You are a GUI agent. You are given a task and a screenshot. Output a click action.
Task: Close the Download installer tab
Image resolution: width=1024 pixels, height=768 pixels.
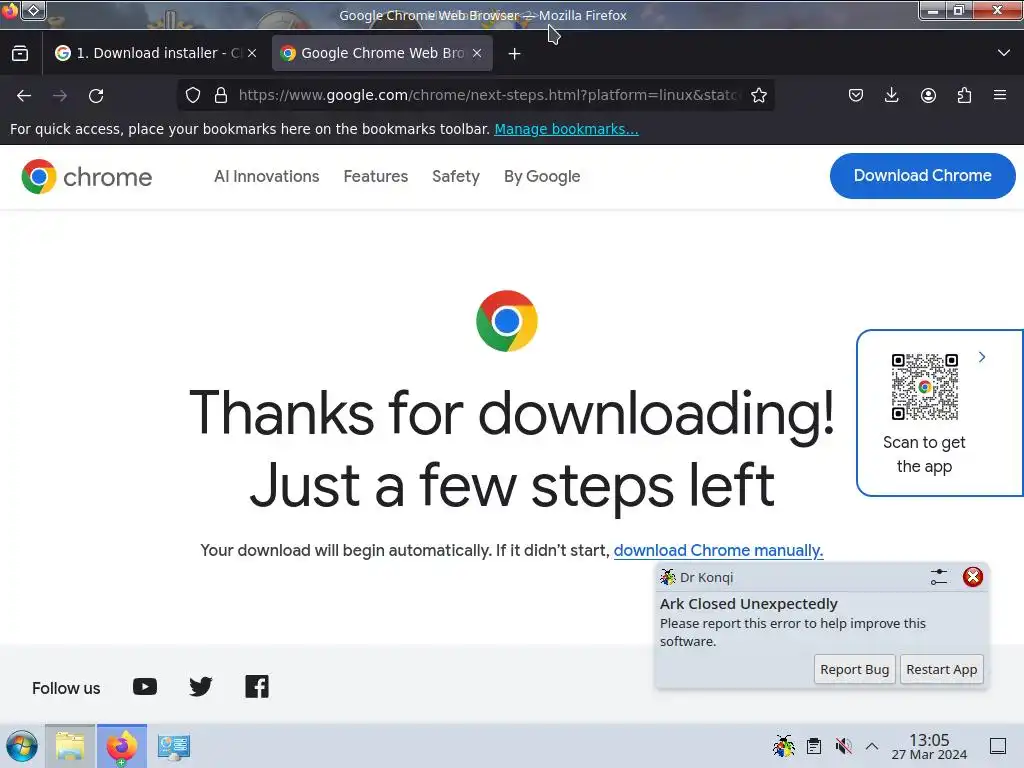pos(252,53)
